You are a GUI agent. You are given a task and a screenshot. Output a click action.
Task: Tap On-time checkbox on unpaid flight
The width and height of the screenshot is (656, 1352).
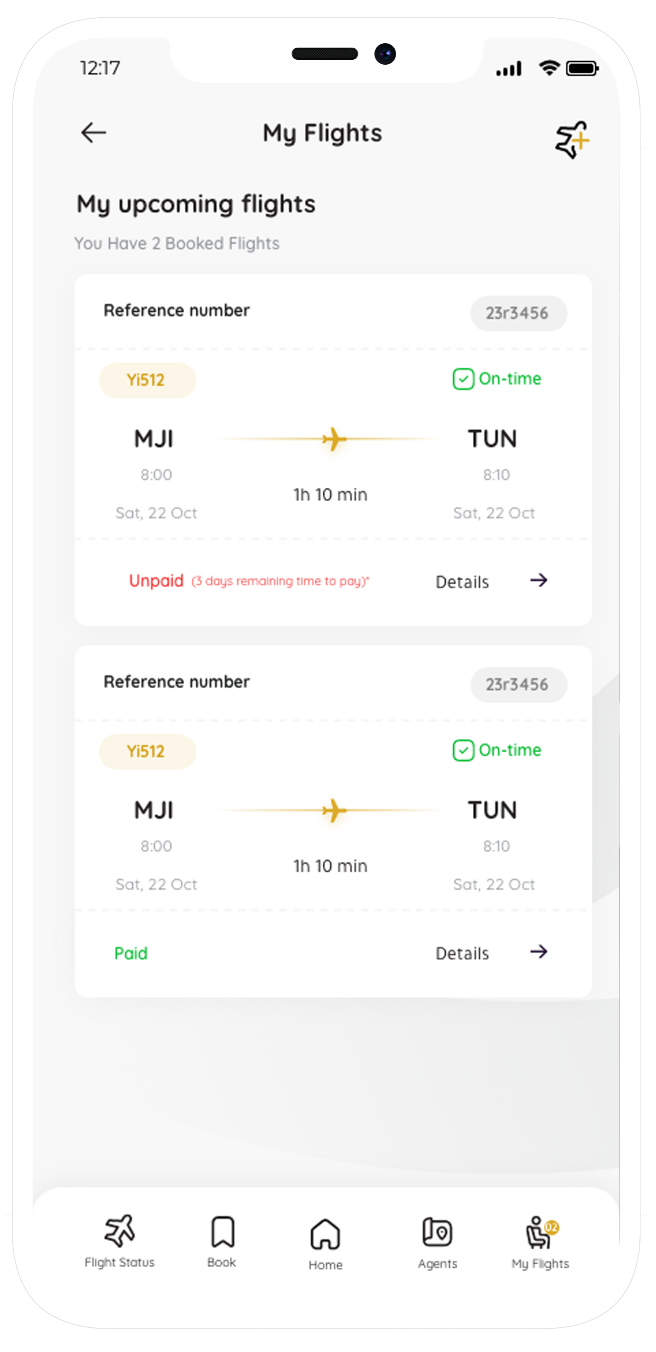(x=463, y=379)
